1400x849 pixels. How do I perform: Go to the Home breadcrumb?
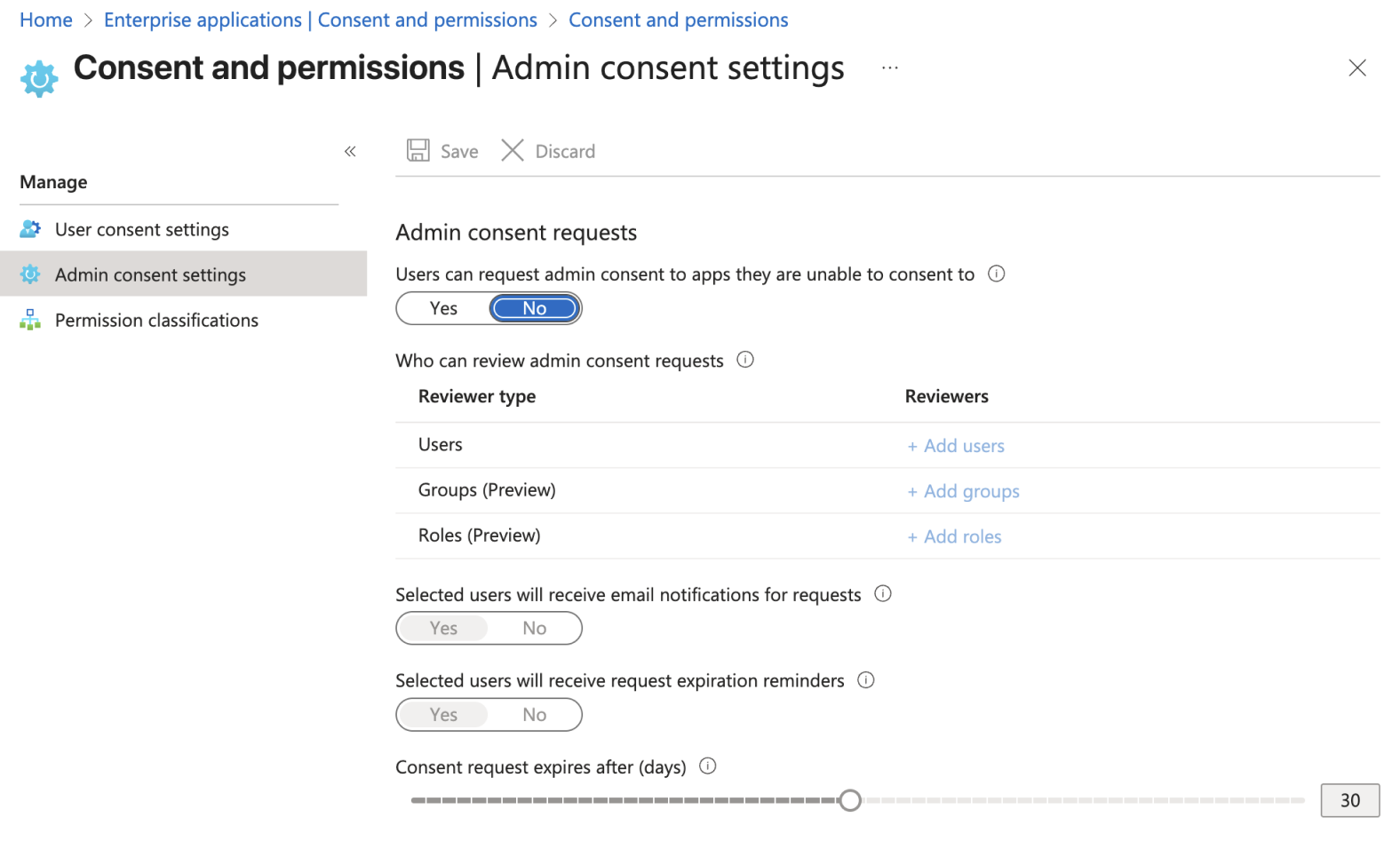[x=46, y=20]
